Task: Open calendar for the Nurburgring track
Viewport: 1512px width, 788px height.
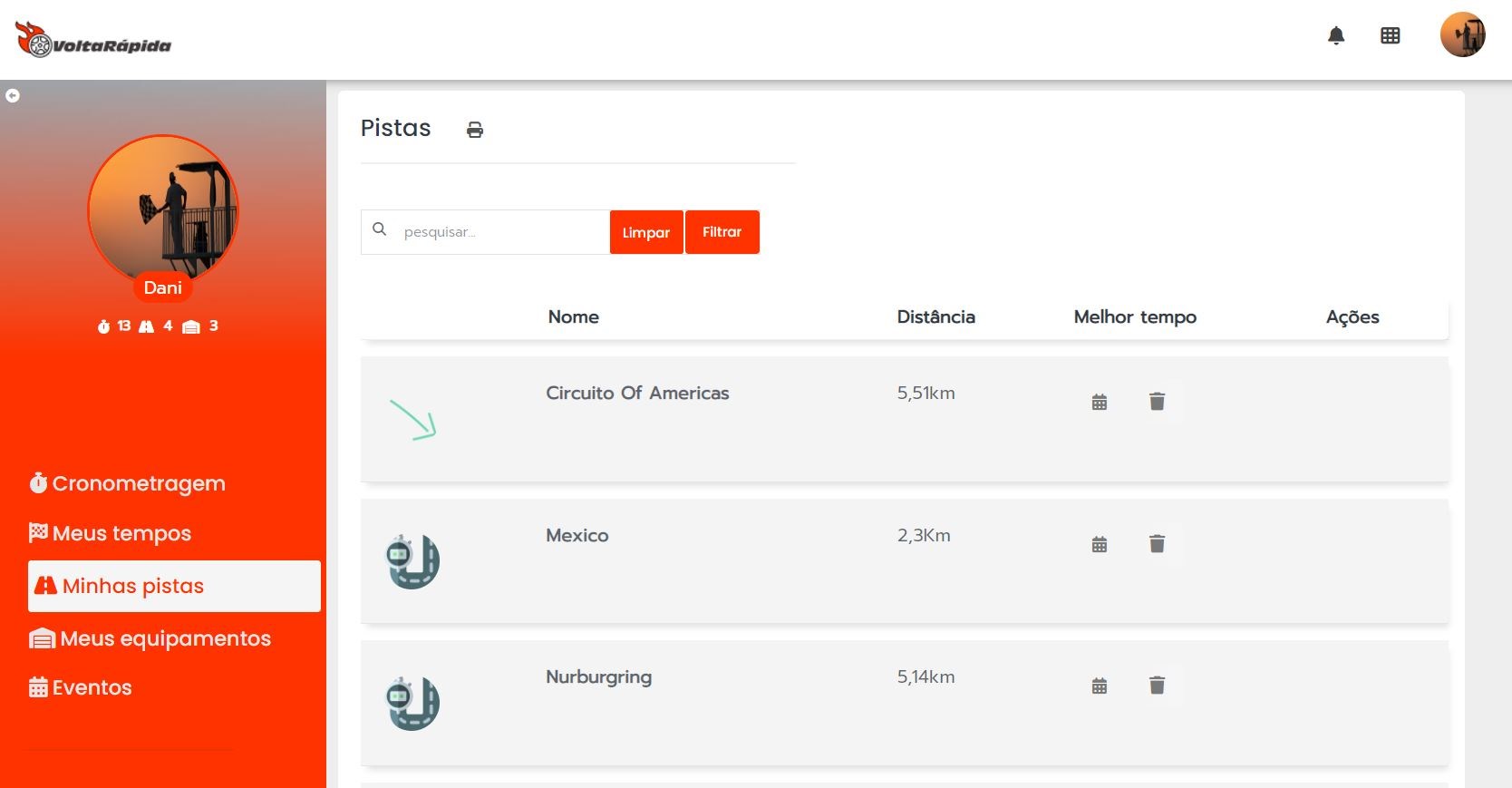Action: pos(1100,686)
